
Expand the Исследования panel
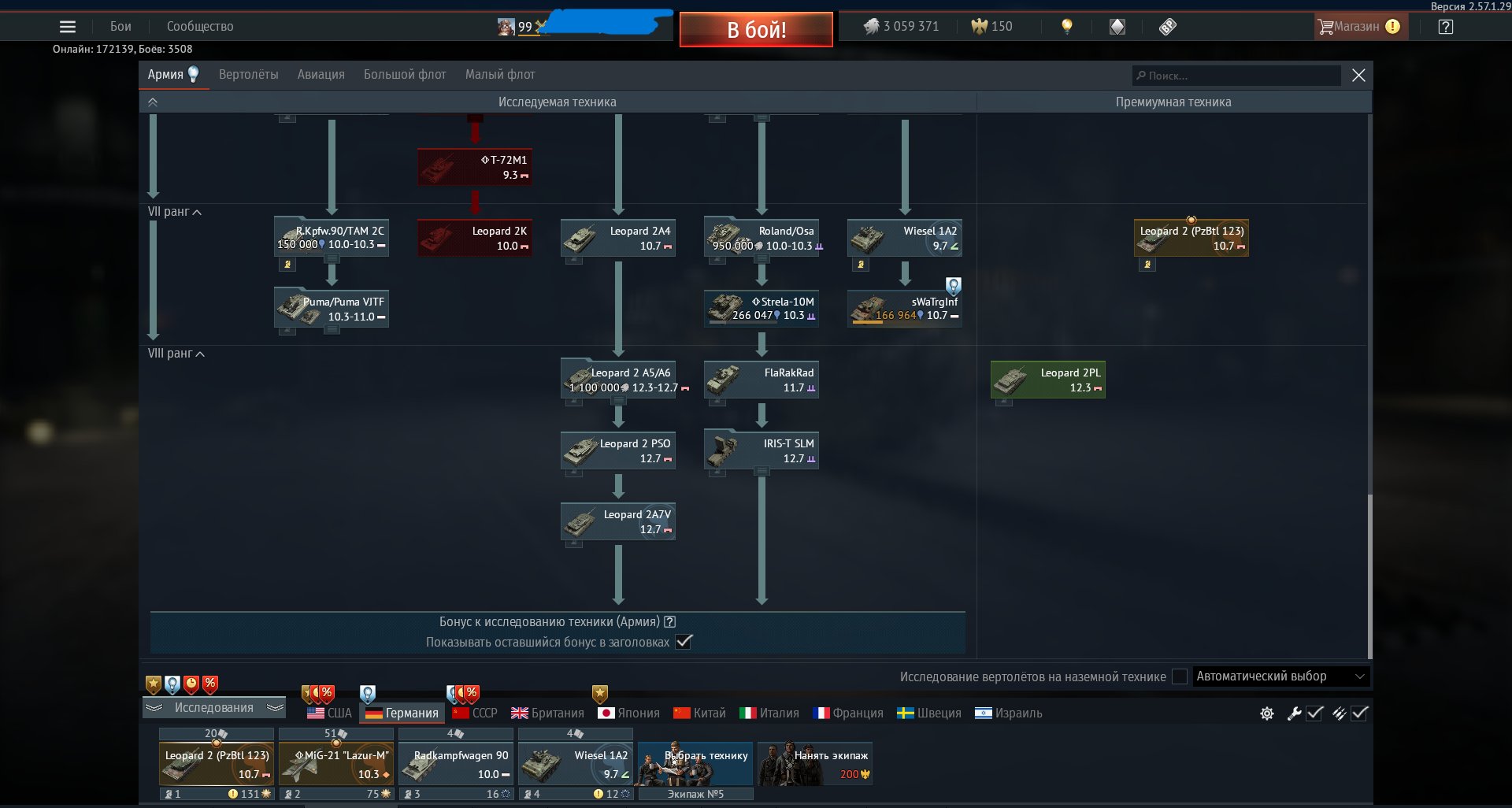213,707
